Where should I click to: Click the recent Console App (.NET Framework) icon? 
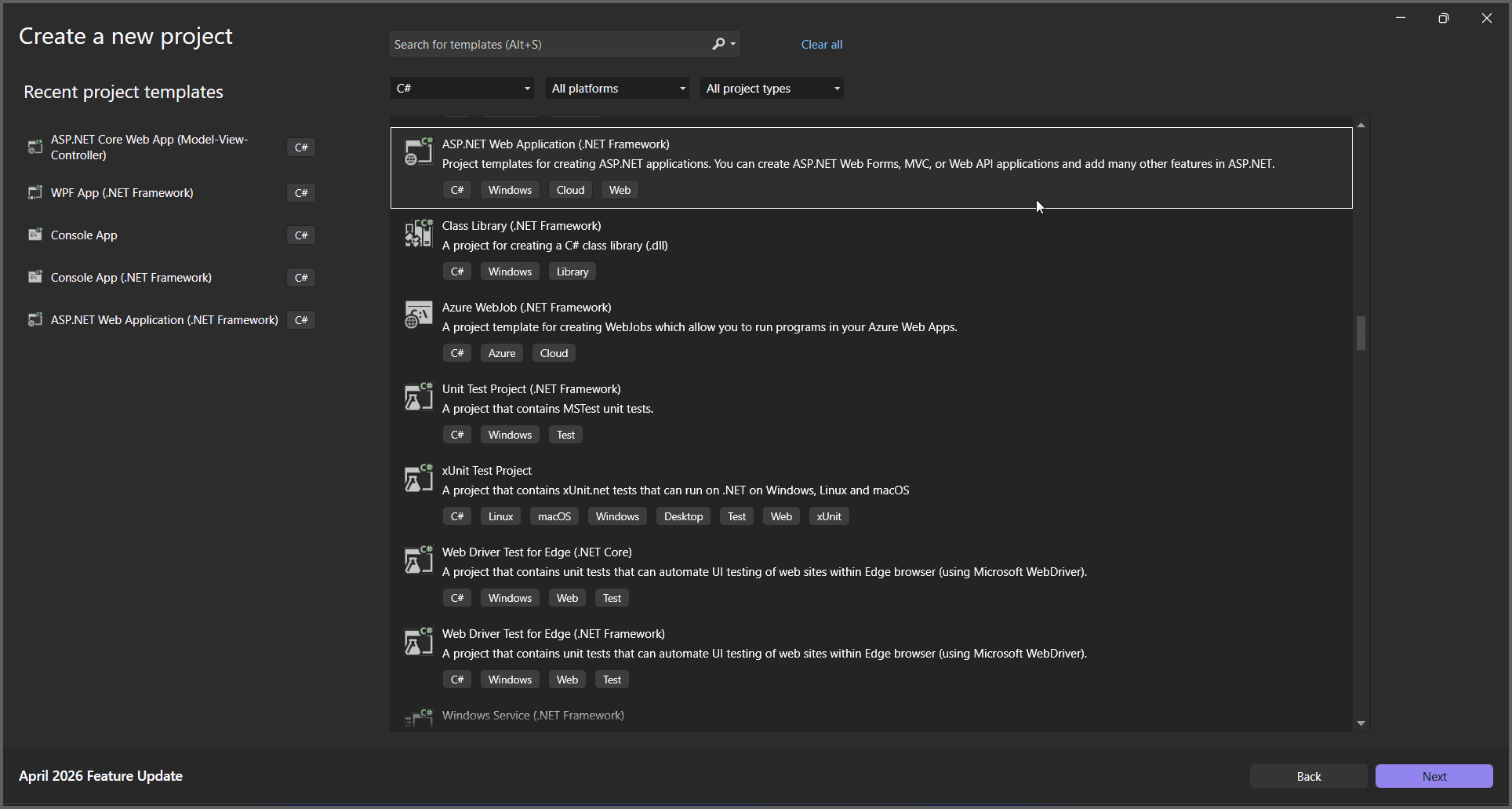click(x=35, y=277)
